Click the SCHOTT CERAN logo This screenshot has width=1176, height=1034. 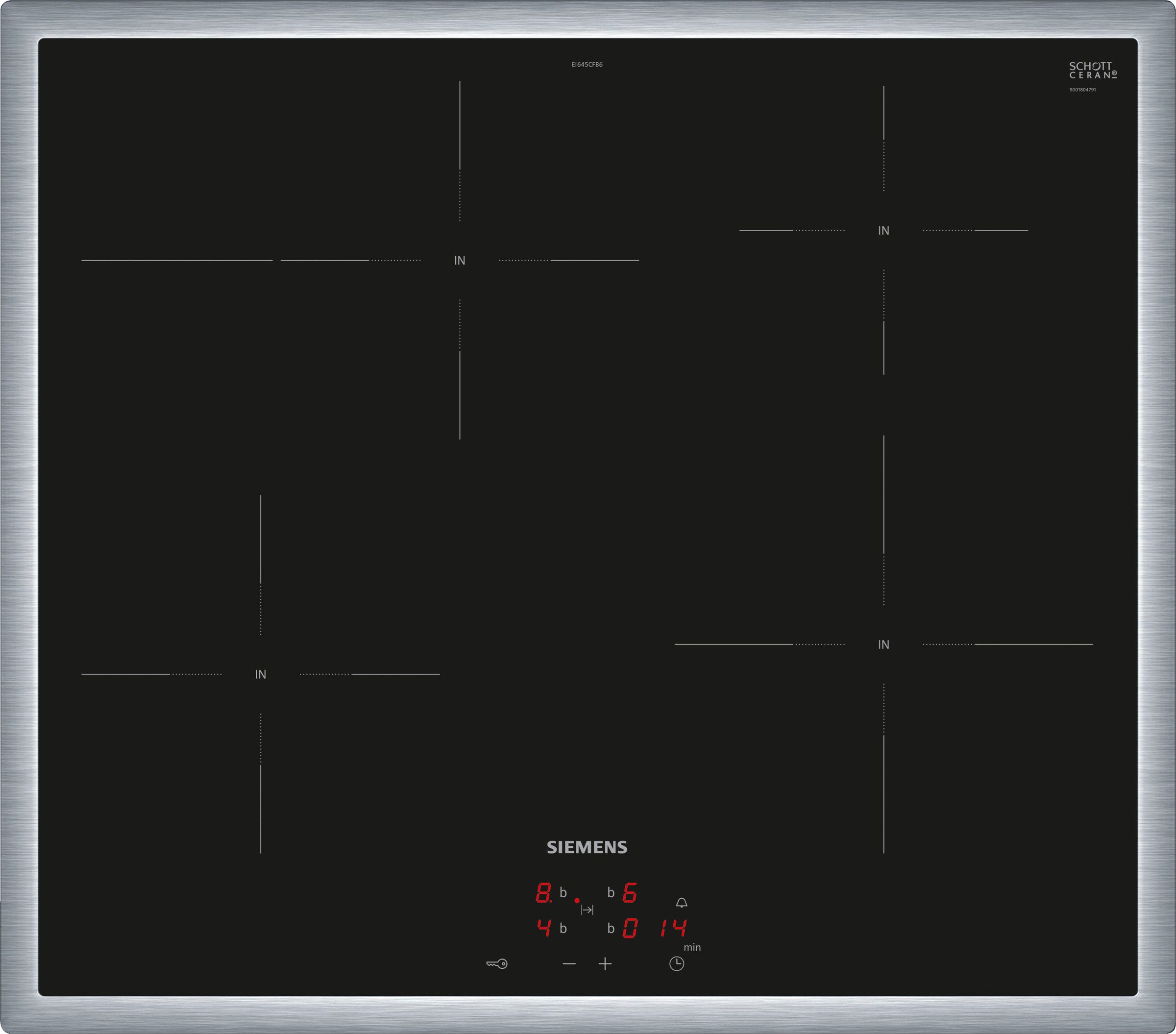point(1093,71)
